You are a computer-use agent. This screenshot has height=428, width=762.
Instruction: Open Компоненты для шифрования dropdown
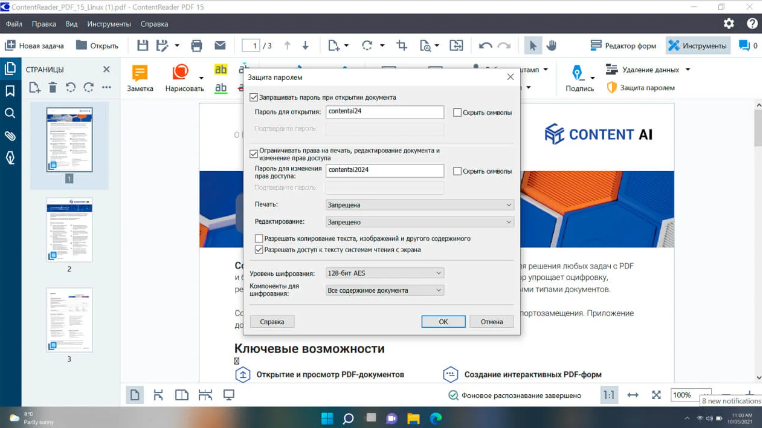(x=384, y=290)
